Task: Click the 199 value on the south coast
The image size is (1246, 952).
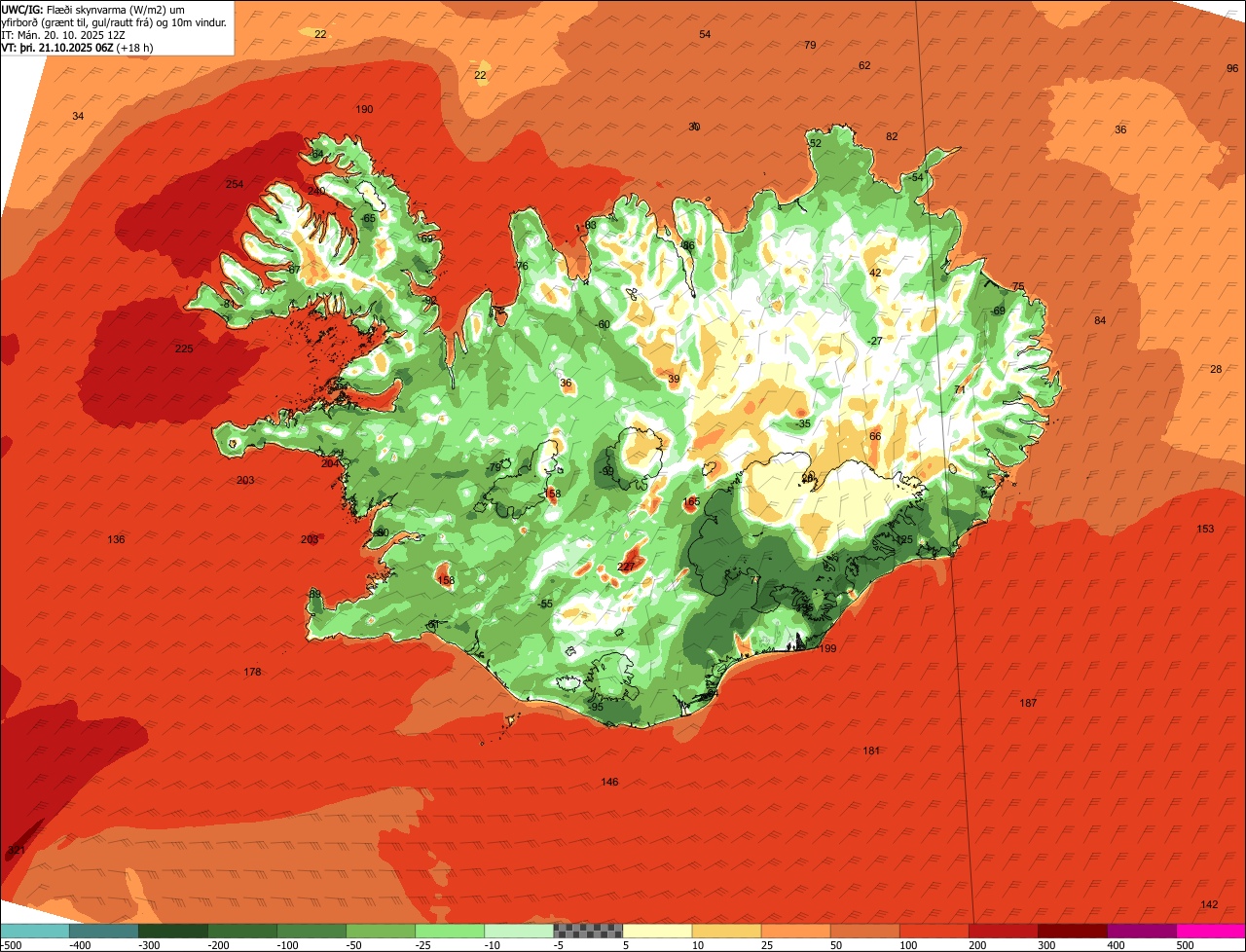Action: (828, 648)
